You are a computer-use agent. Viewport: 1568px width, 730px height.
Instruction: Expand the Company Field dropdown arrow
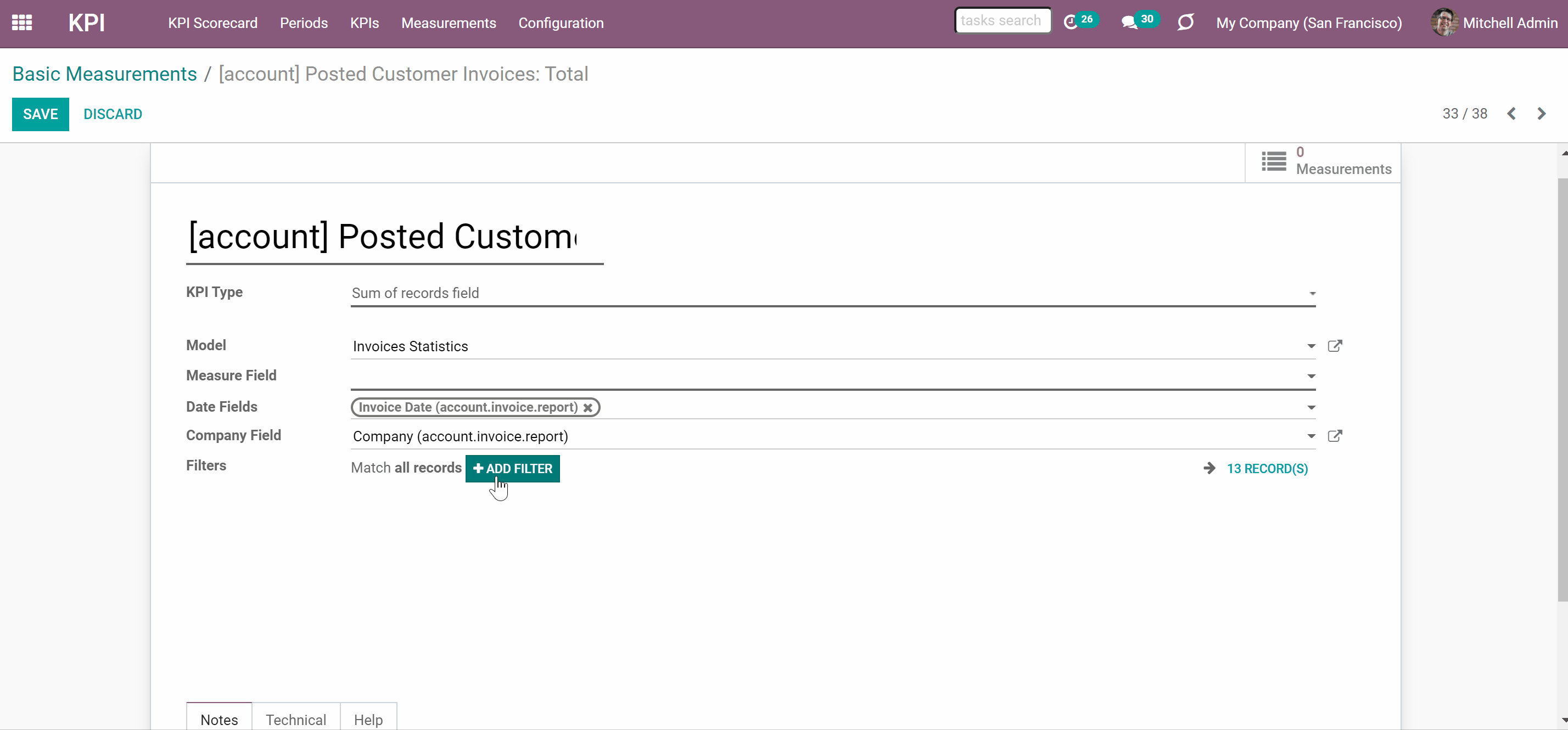click(x=1311, y=436)
